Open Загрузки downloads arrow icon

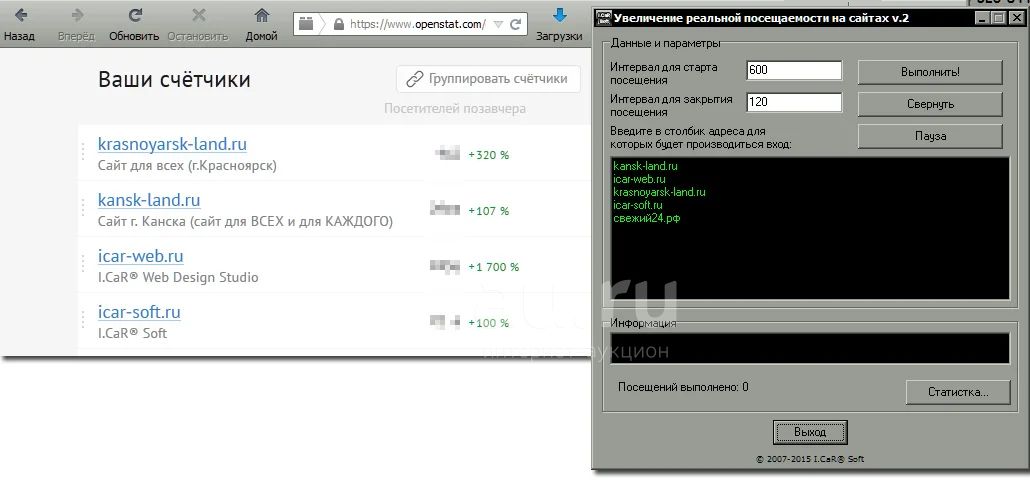click(560, 14)
